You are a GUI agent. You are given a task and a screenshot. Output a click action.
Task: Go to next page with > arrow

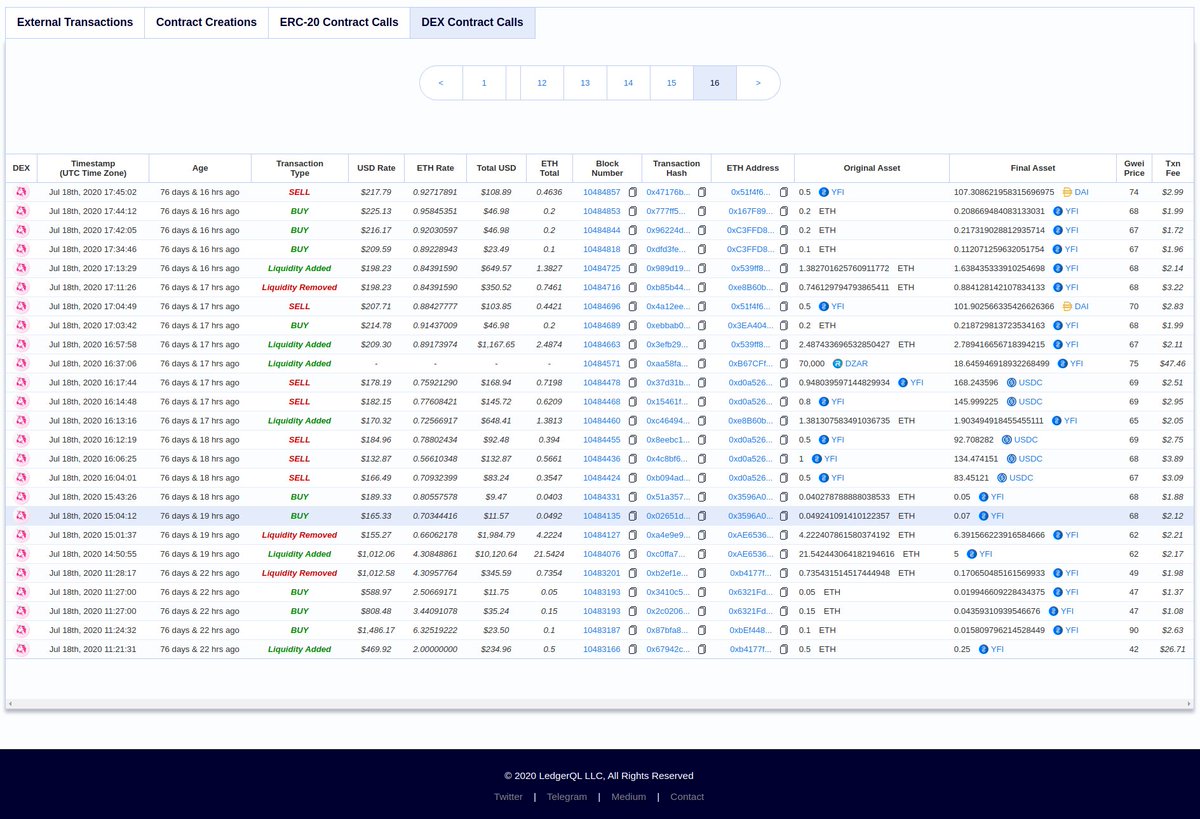coord(758,83)
